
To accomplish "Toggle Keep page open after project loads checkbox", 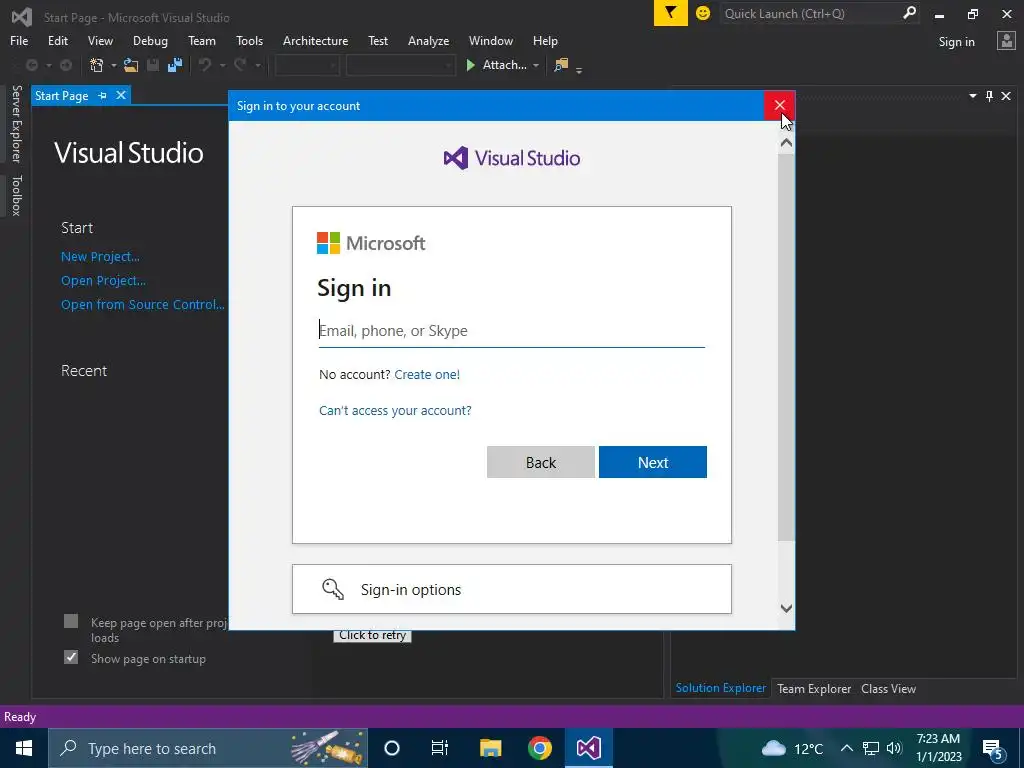I will (x=71, y=621).
